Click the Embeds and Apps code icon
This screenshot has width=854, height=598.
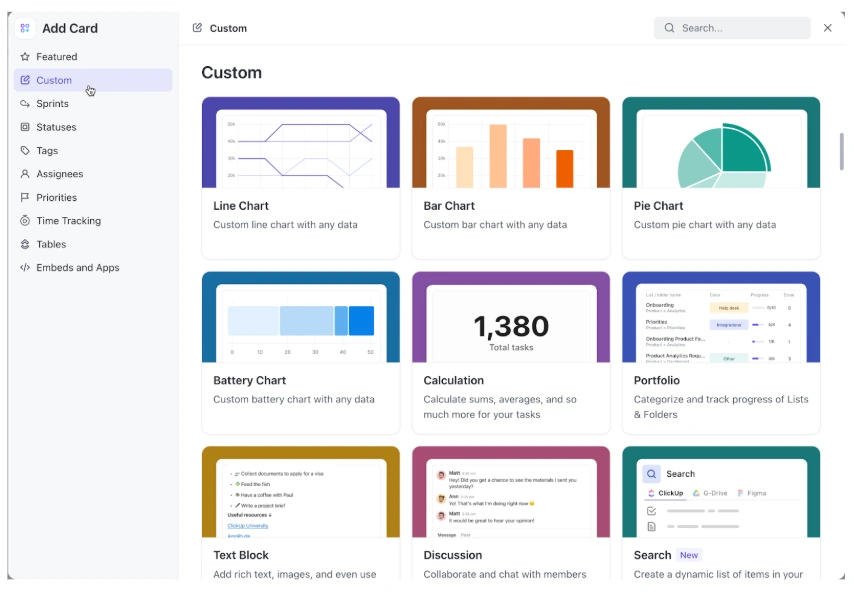pos(25,267)
